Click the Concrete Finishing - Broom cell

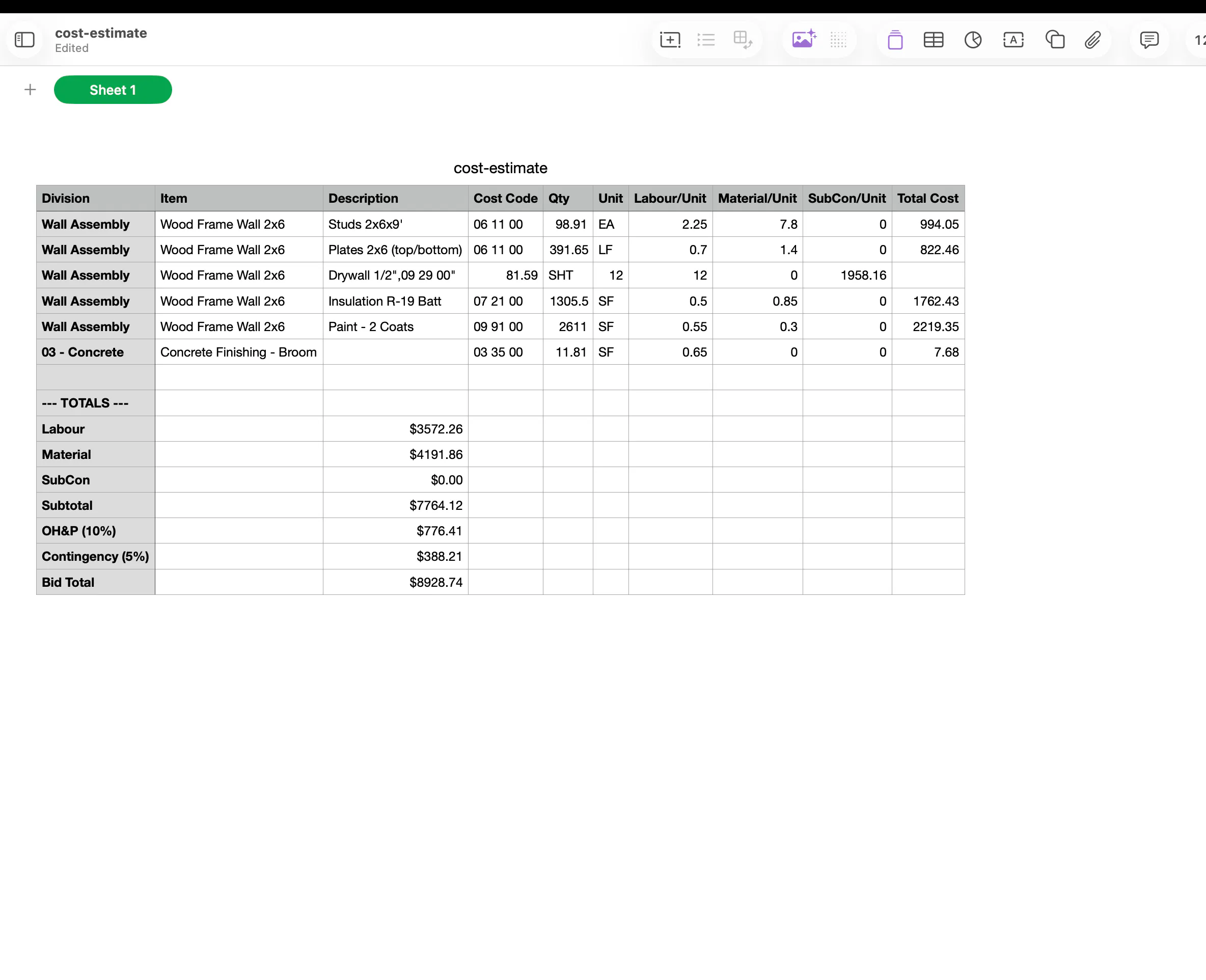pos(239,351)
